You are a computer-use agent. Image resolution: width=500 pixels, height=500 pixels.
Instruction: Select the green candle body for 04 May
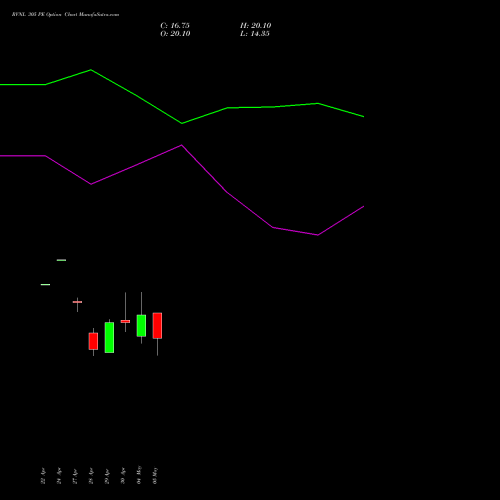(x=141, y=326)
